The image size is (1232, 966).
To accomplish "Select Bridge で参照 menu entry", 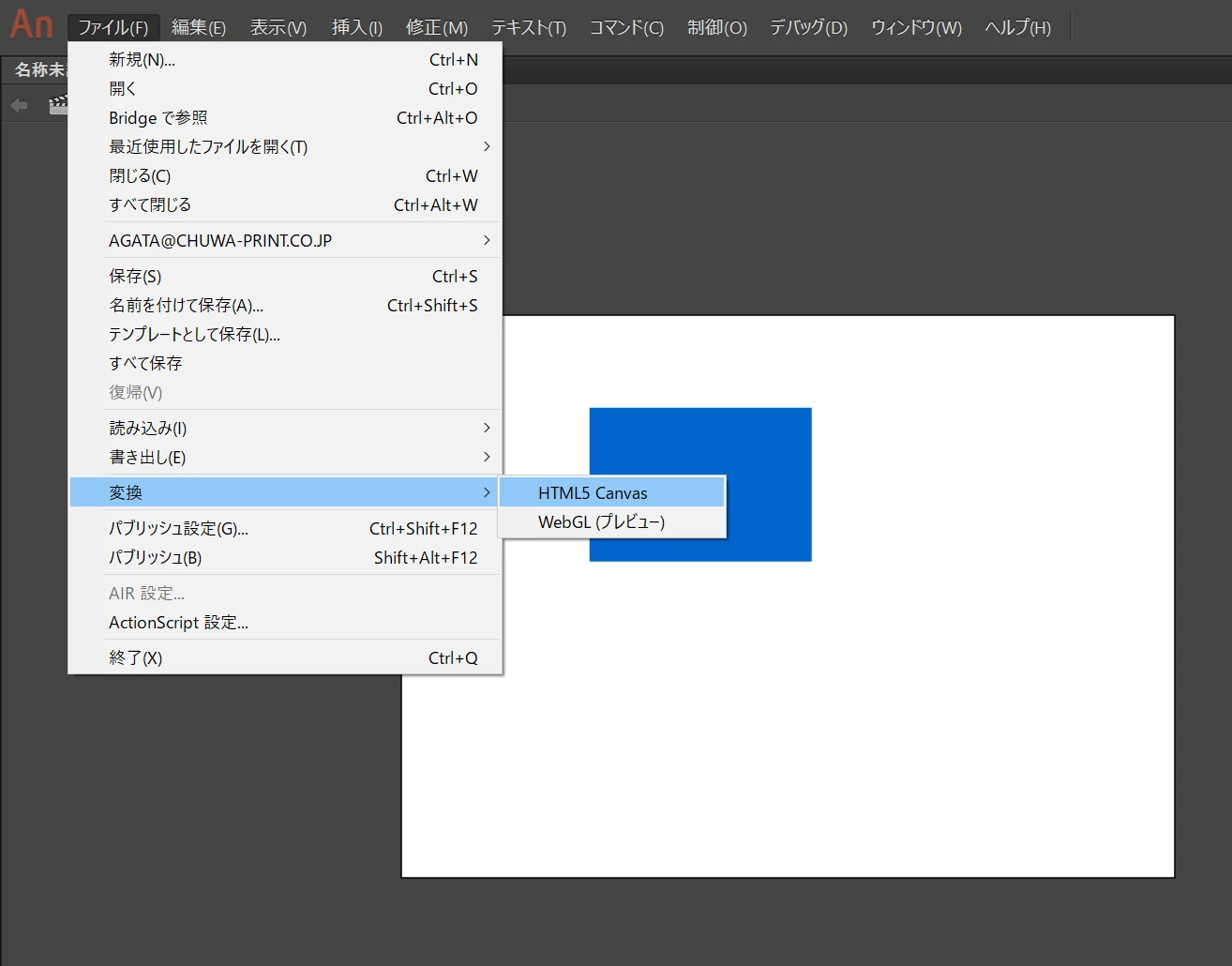I will click(286, 118).
